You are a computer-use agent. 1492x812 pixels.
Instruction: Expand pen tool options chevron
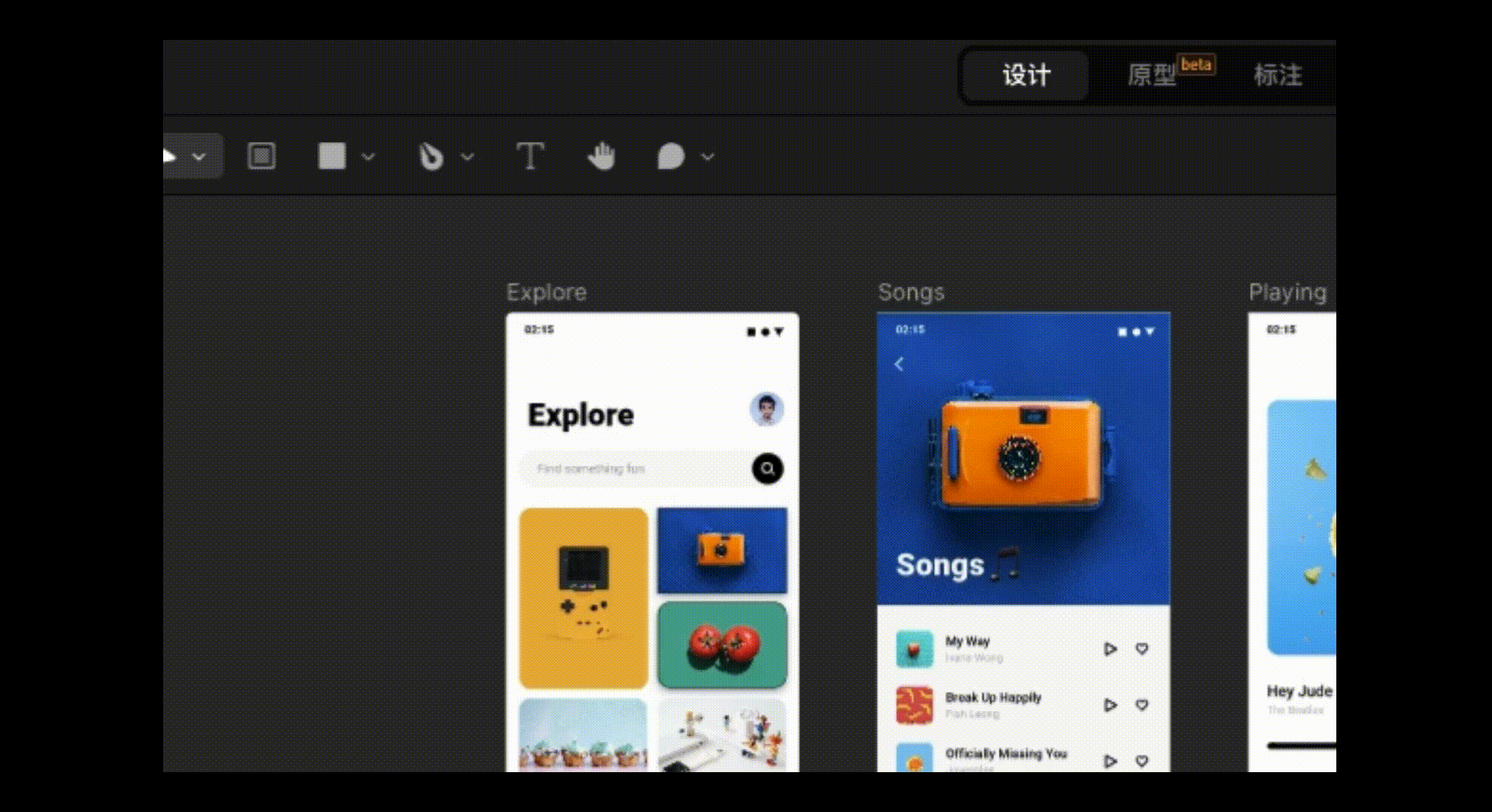(x=468, y=157)
